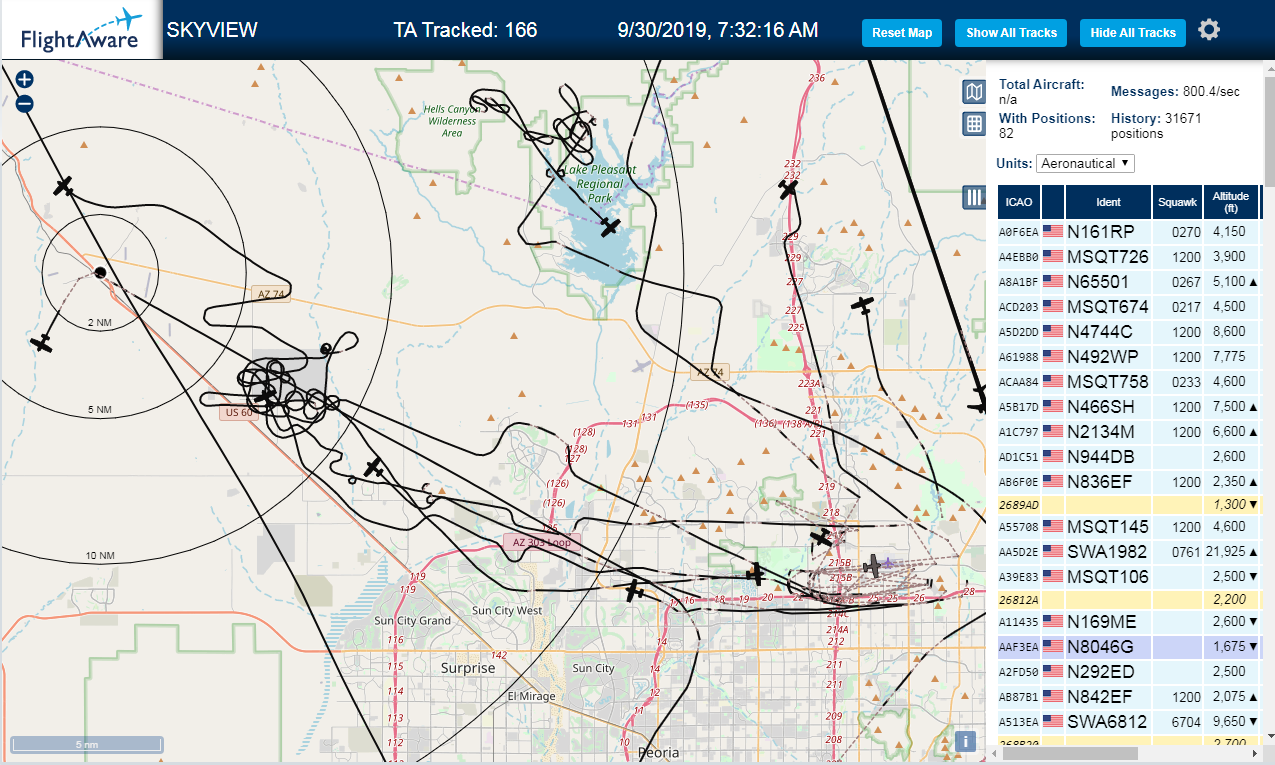The image size is (1275, 765).
Task: Zoom in with the plus button
Action: pyautogui.click(x=25, y=79)
